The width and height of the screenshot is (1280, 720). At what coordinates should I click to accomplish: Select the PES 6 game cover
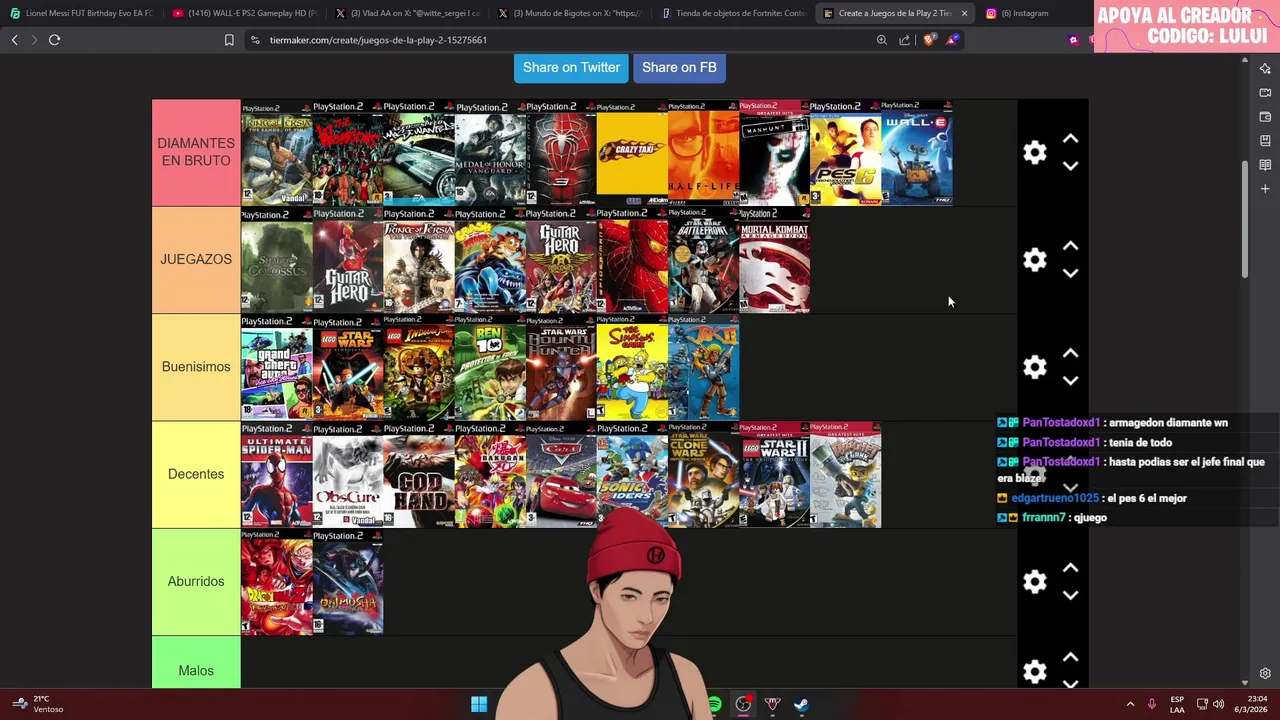tap(845, 152)
